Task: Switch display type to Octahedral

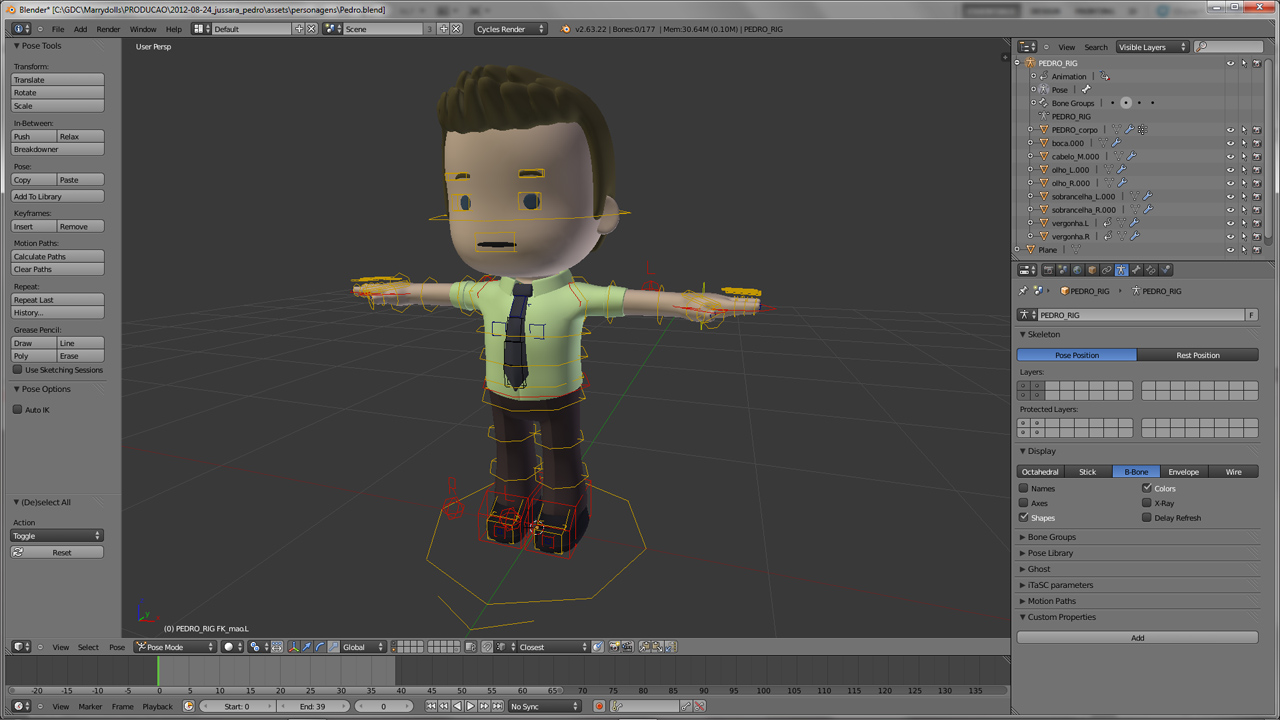Action: coord(1040,472)
